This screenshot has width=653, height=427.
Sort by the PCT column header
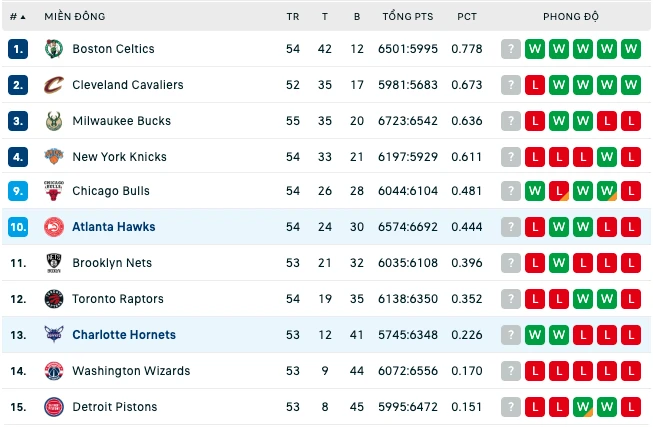coord(466,17)
